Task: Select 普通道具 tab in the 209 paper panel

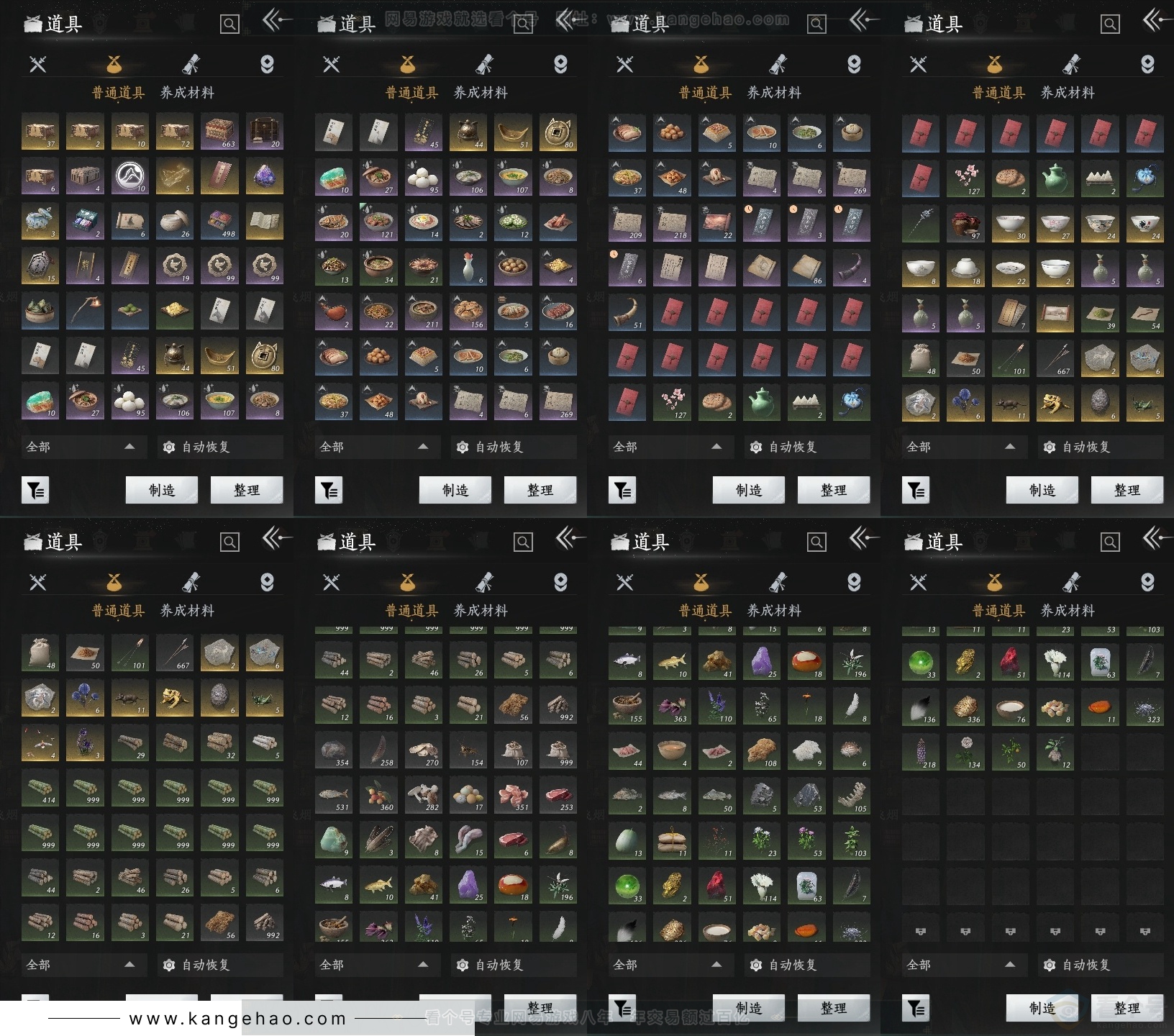Action: pos(705,93)
